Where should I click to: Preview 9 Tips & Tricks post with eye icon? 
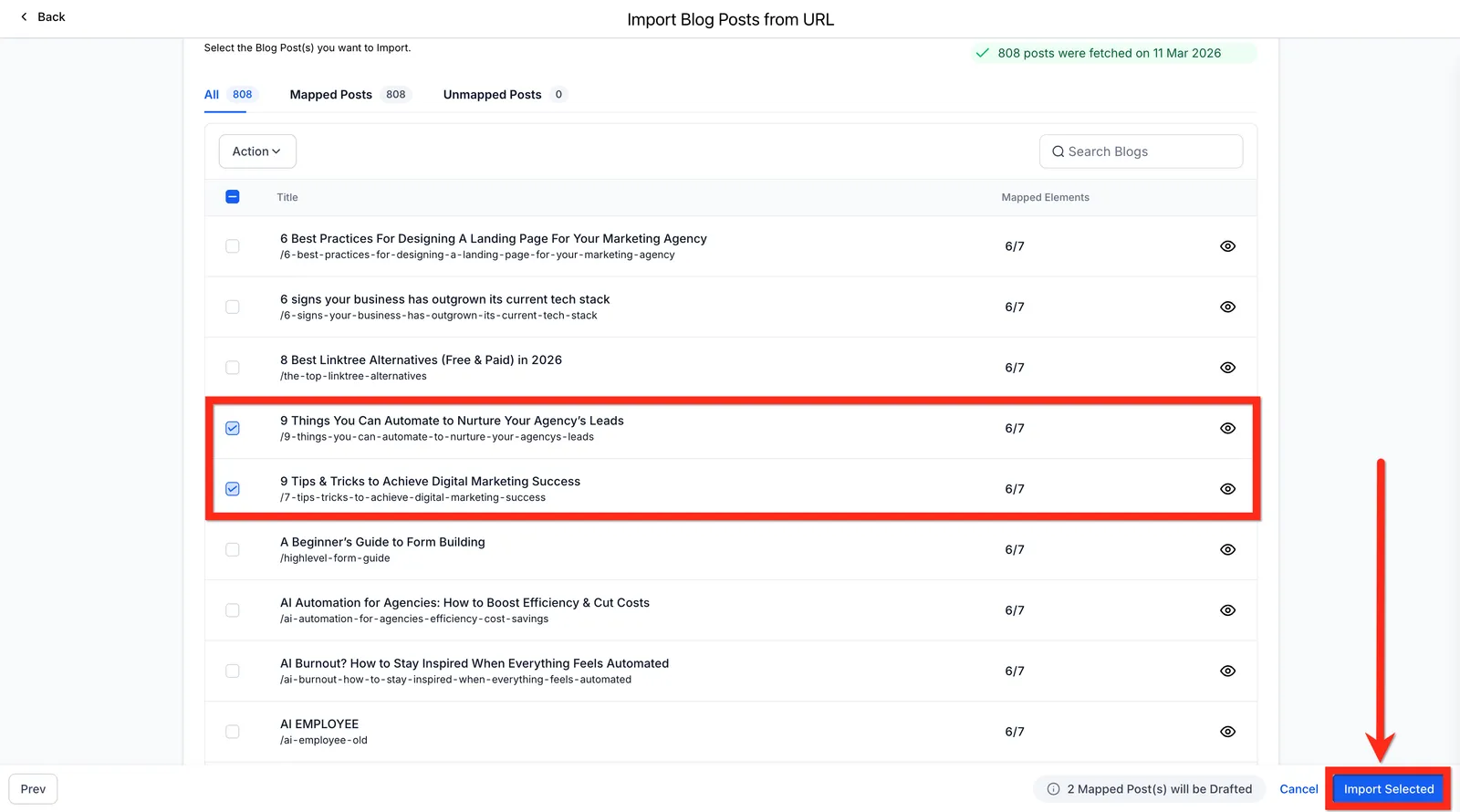(1227, 489)
